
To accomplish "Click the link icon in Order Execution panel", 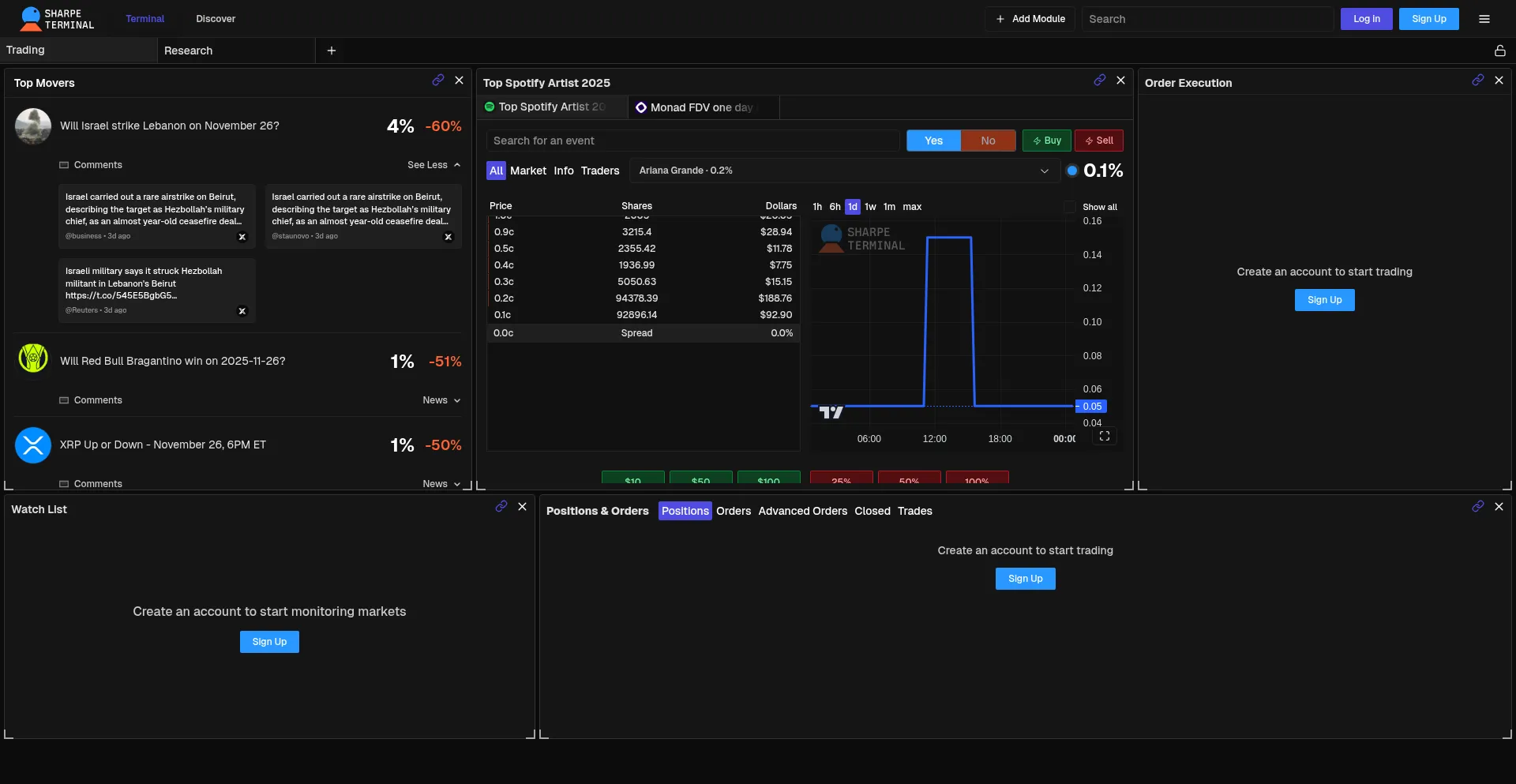I will pyautogui.click(x=1477, y=81).
